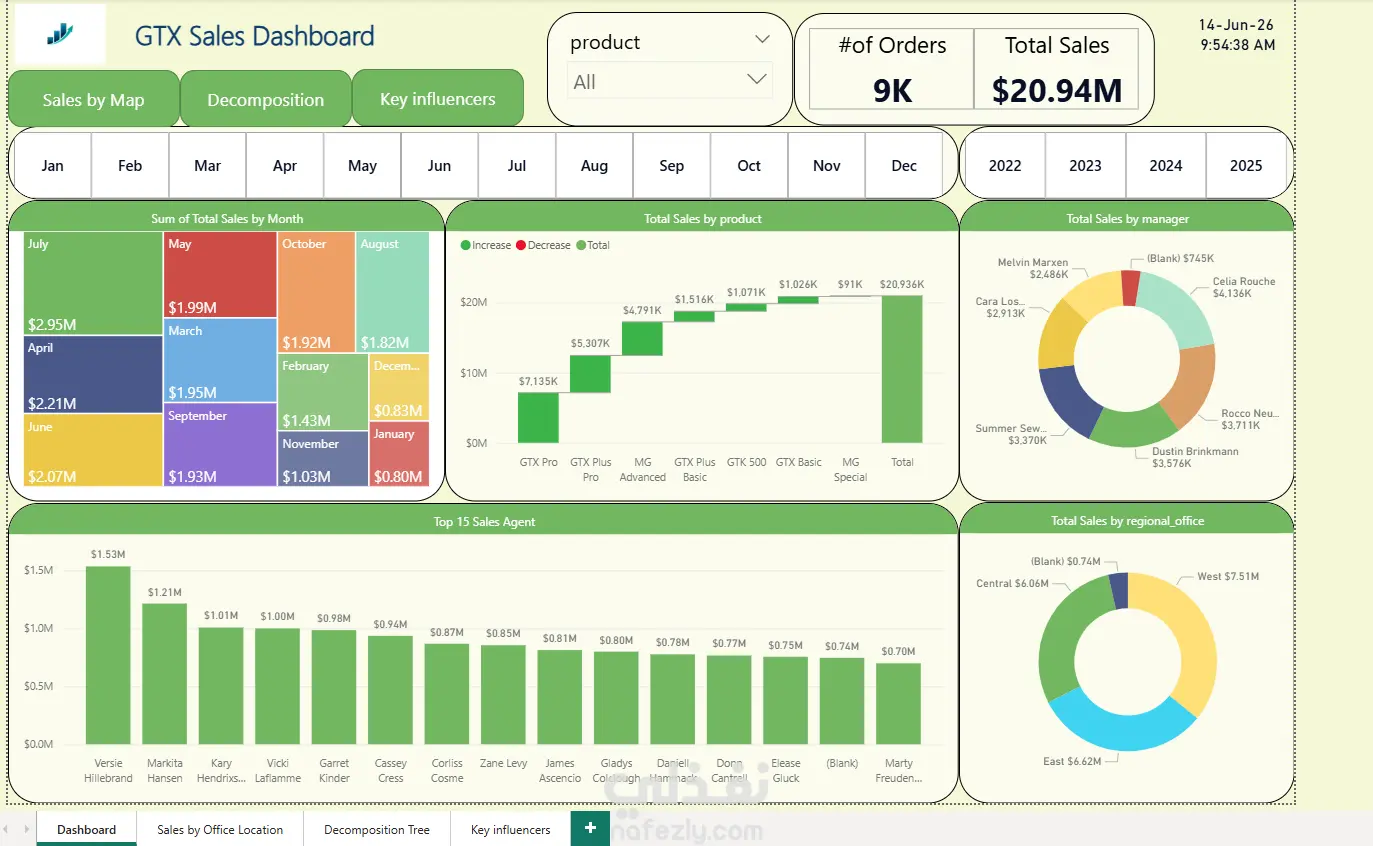Image resolution: width=1373 pixels, height=846 pixels.
Task: Select year 2023 slicer tile
Action: pyautogui.click(x=1085, y=165)
